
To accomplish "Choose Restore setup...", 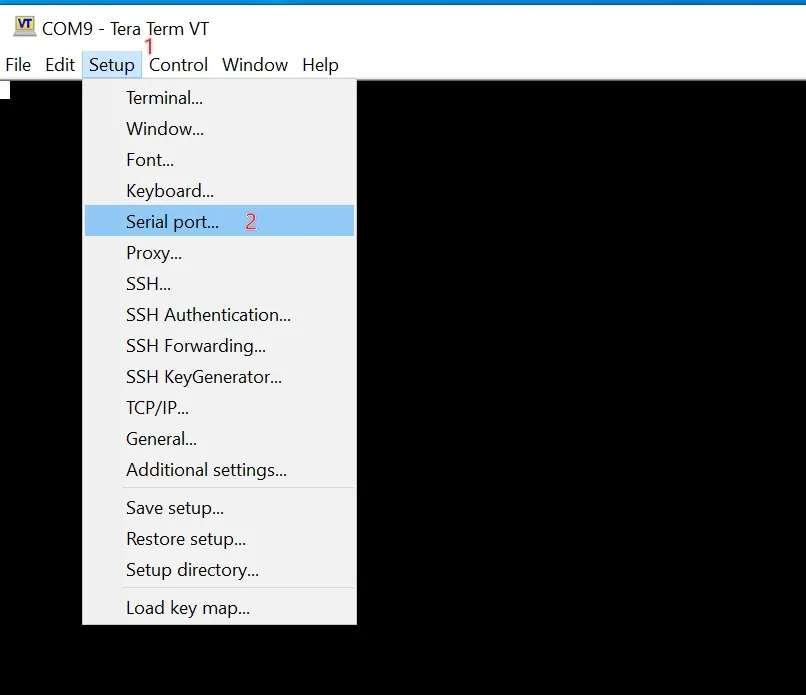I will [x=219, y=539].
